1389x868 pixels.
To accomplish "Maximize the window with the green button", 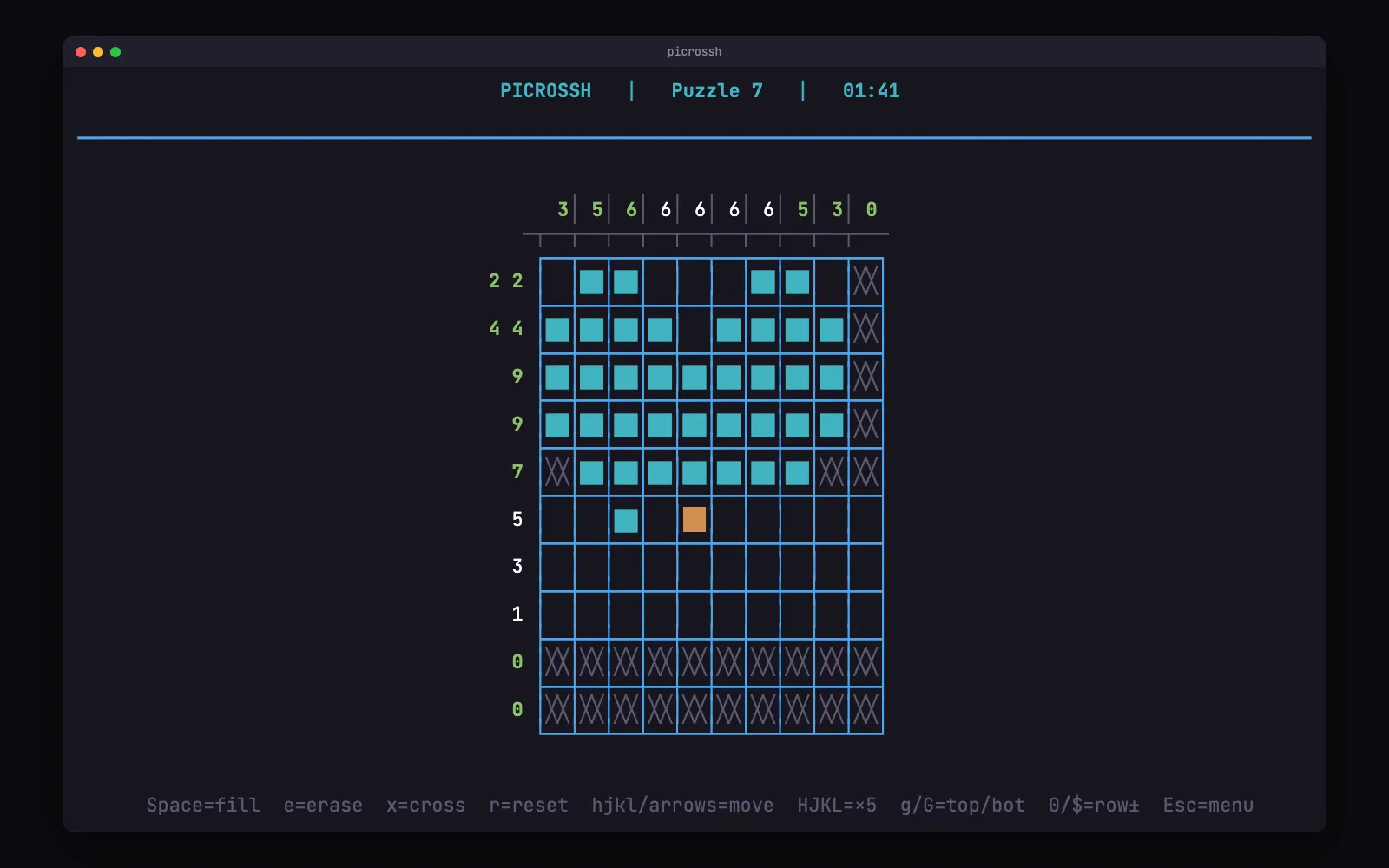I will [115, 52].
